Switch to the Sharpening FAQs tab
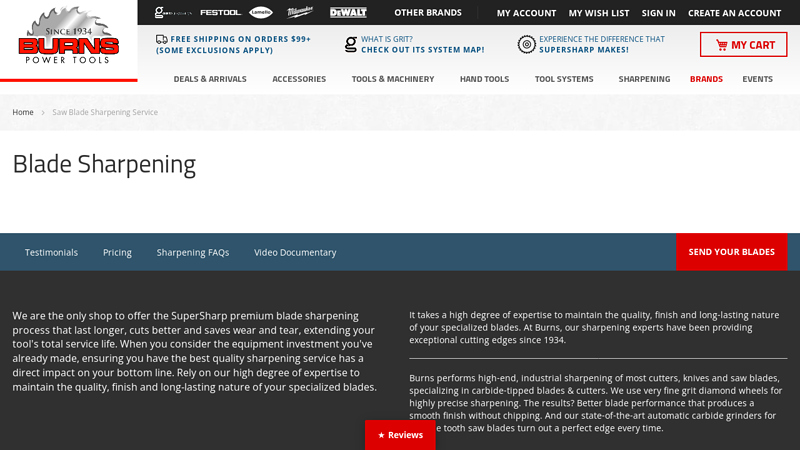The height and width of the screenshot is (450, 800). click(193, 252)
